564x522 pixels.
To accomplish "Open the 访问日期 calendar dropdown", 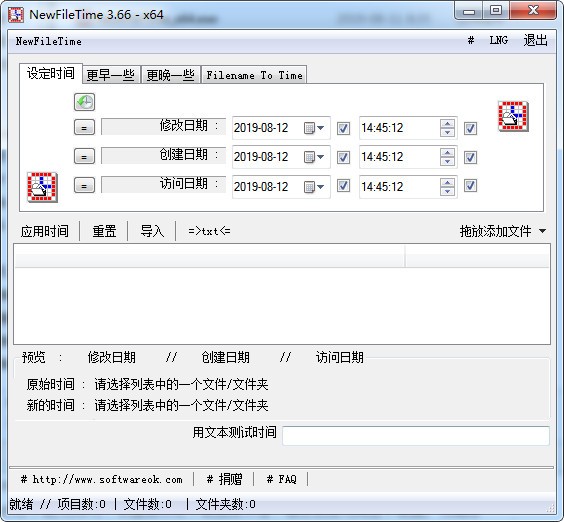I will pyautogui.click(x=314, y=186).
